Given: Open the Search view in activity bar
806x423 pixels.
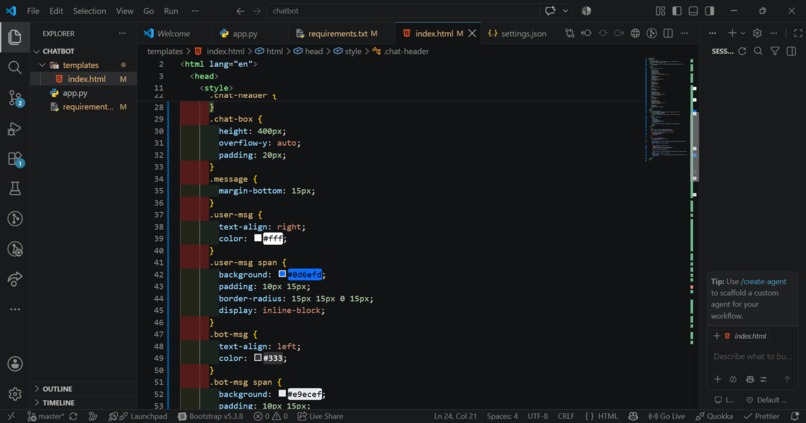Looking at the screenshot, I should (x=15, y=68).
